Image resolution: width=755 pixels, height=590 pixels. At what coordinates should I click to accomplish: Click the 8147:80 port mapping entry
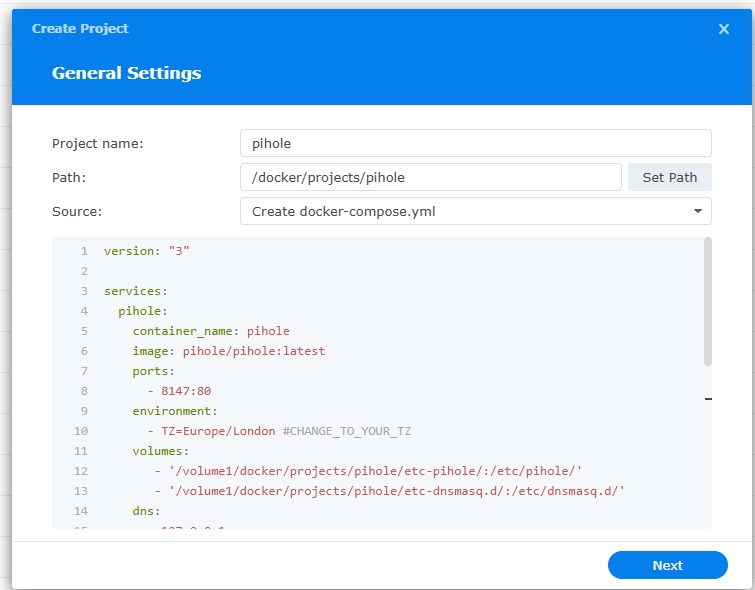click(186, 391)
